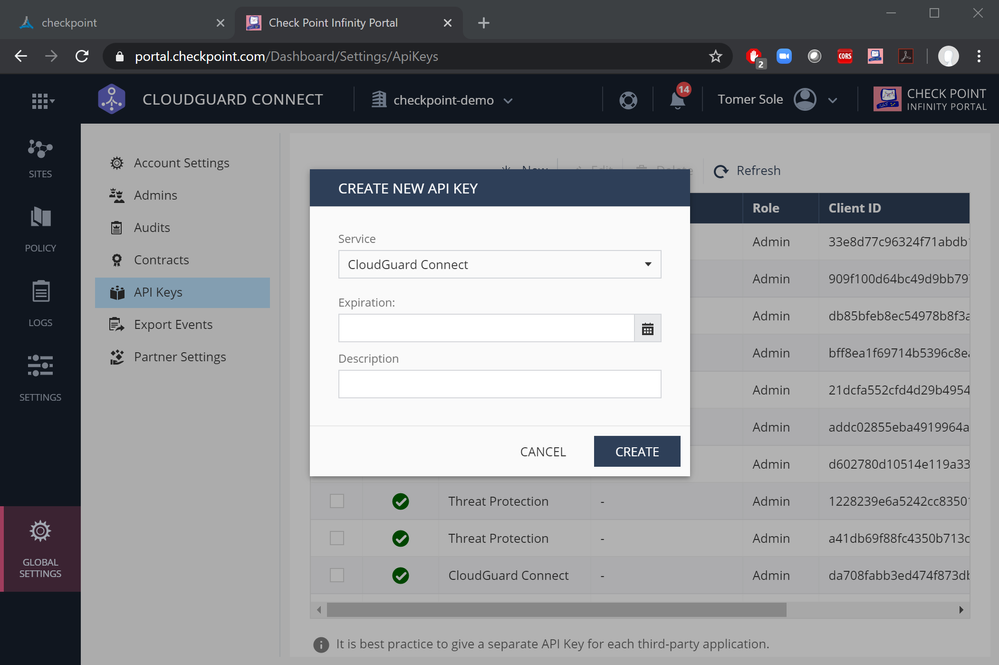Check the first Threat Protection row checkbox

[x=337, y=501]
